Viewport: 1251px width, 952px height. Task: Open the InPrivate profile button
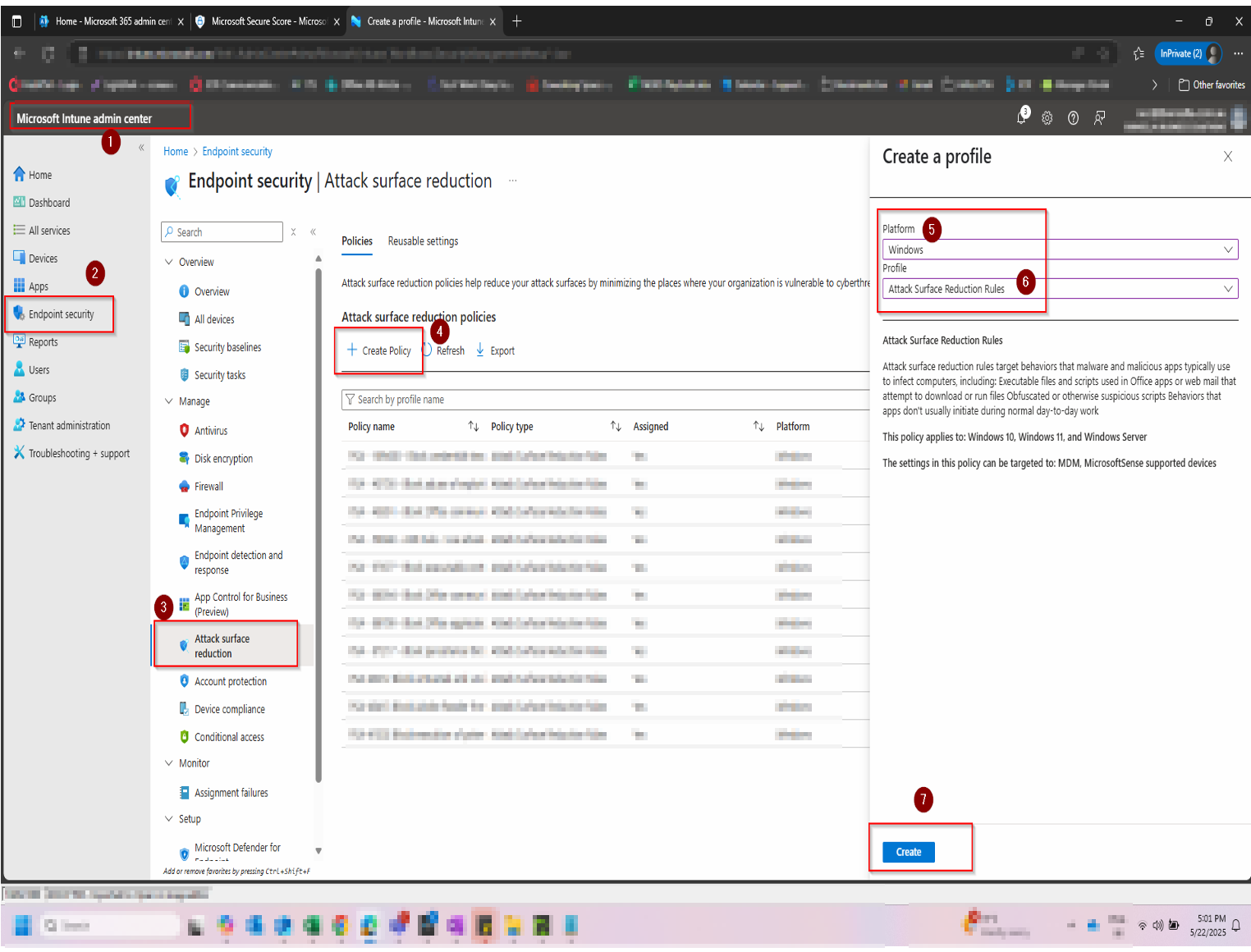pyautogui.click(x=1189, y=53)
